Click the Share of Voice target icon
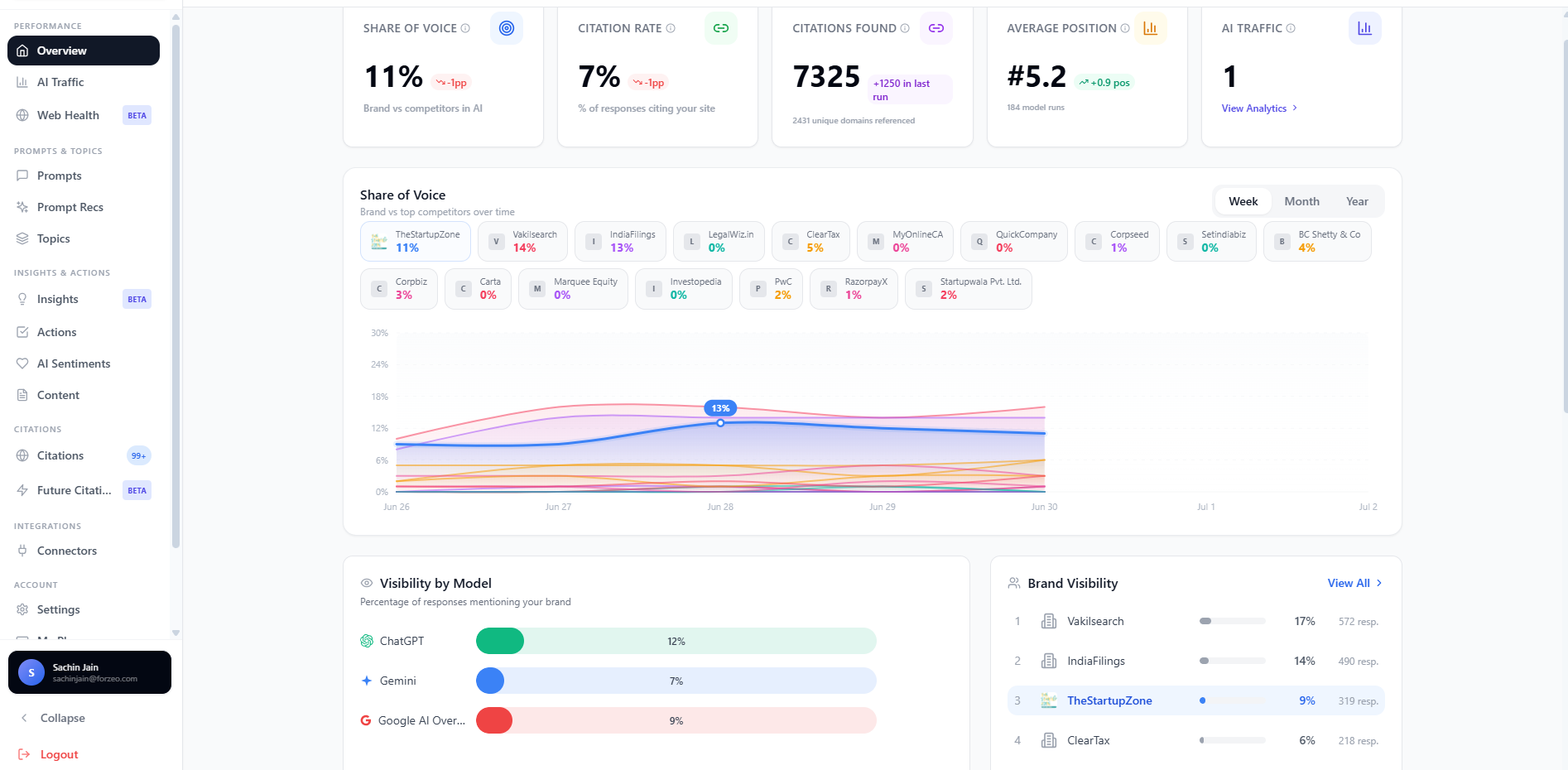This screenshot has width=1568, height=770. (x=507, y=28)
